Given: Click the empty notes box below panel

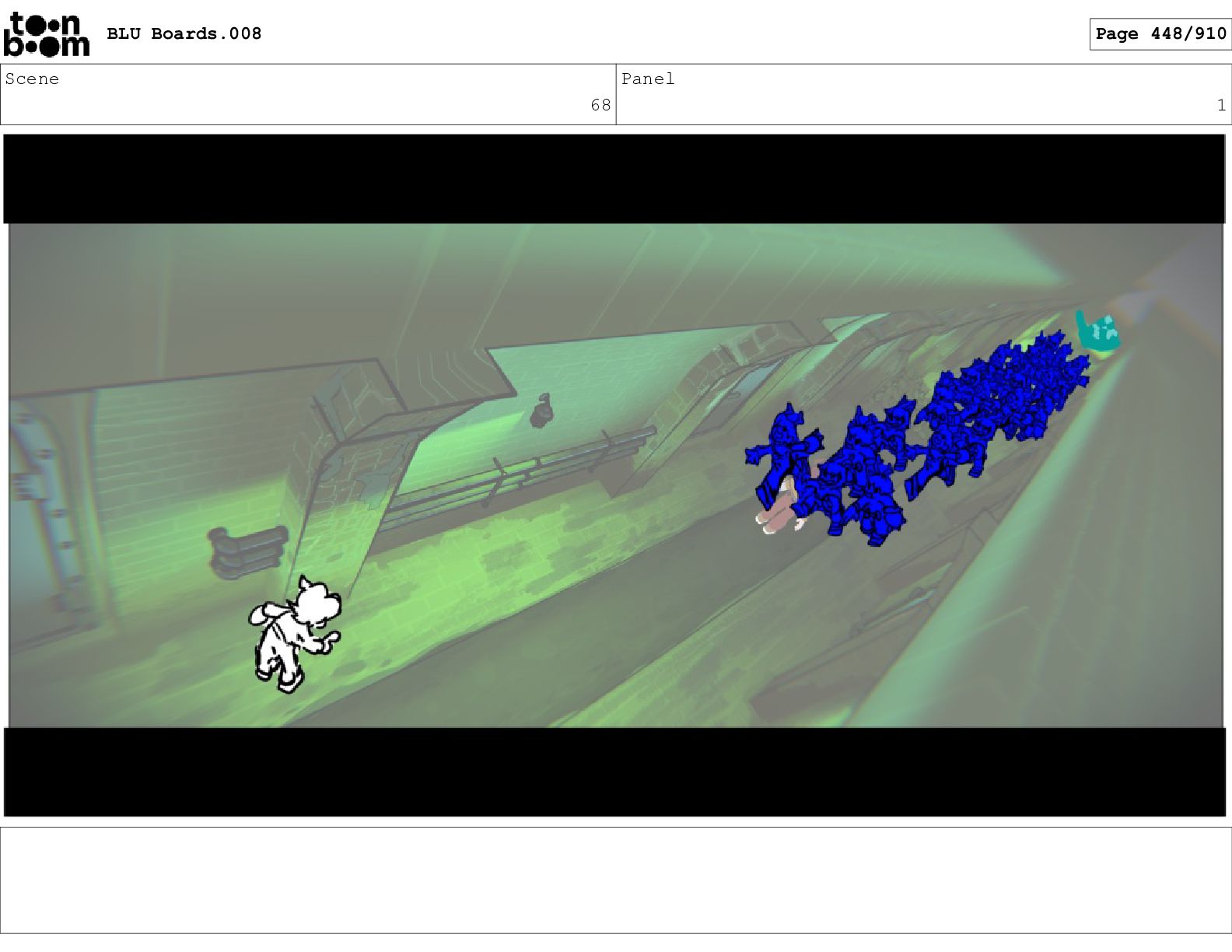Looking at the screenshot, I should (615, 880).
